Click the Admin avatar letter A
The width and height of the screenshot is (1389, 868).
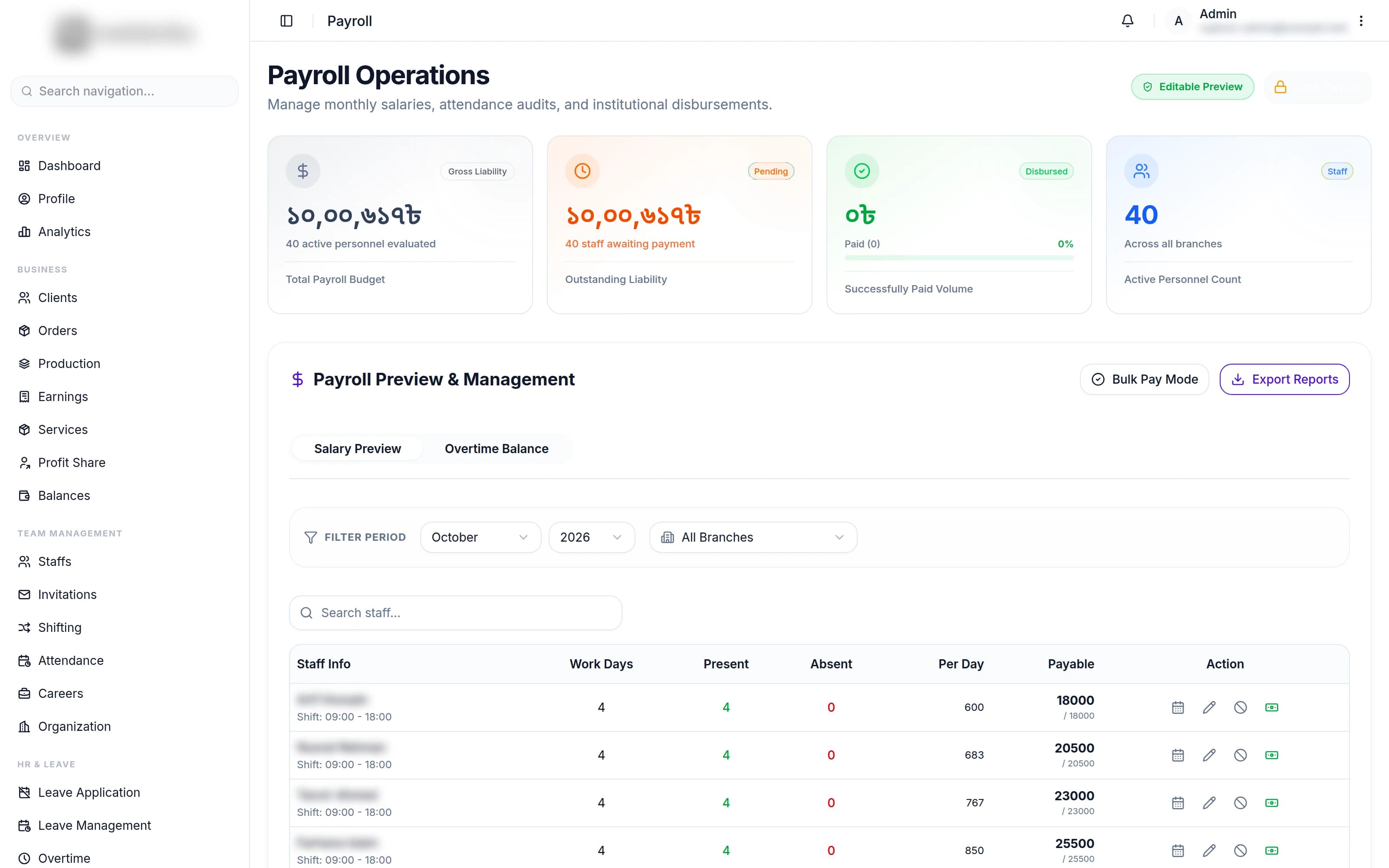click(x=1178, y=21)
